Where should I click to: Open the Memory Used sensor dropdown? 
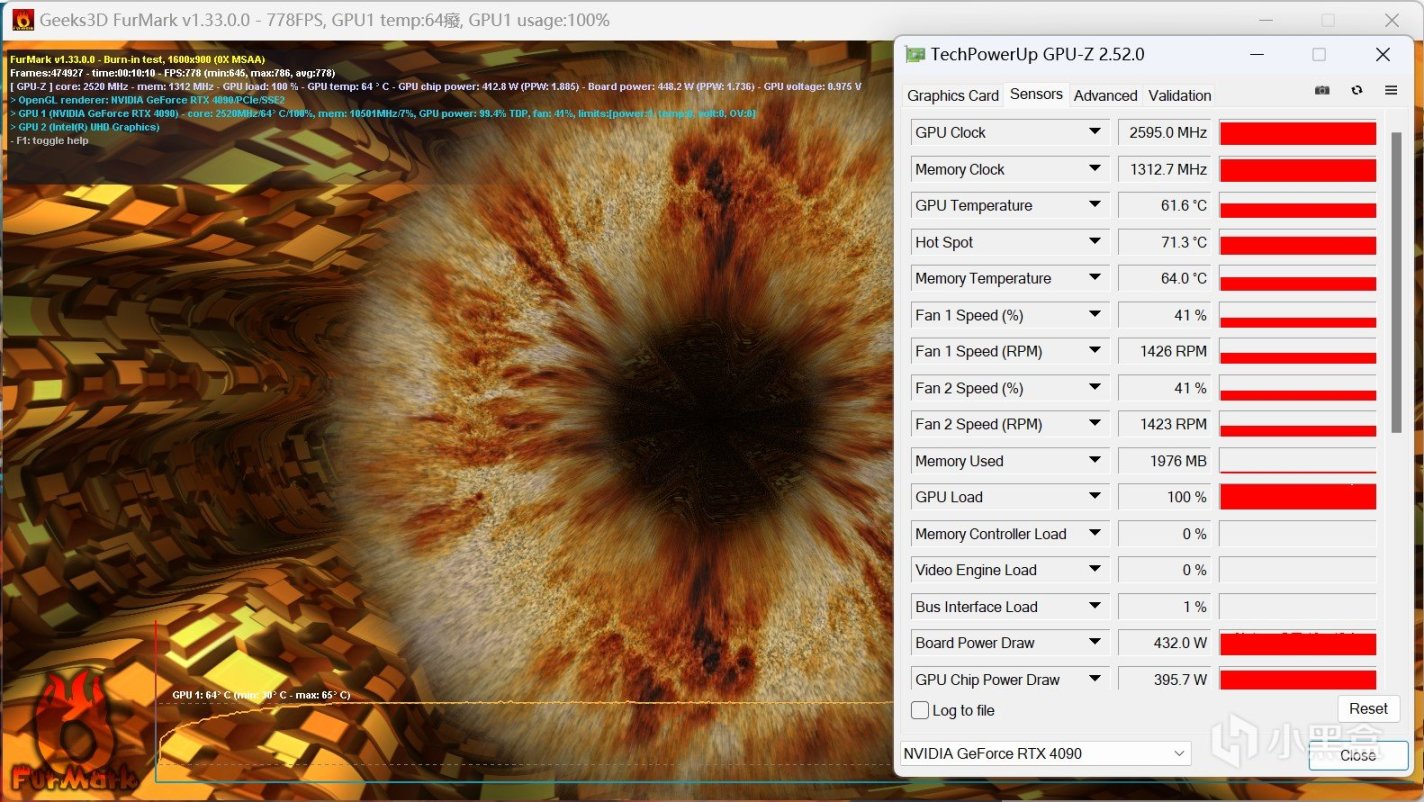click(1095, 461)
